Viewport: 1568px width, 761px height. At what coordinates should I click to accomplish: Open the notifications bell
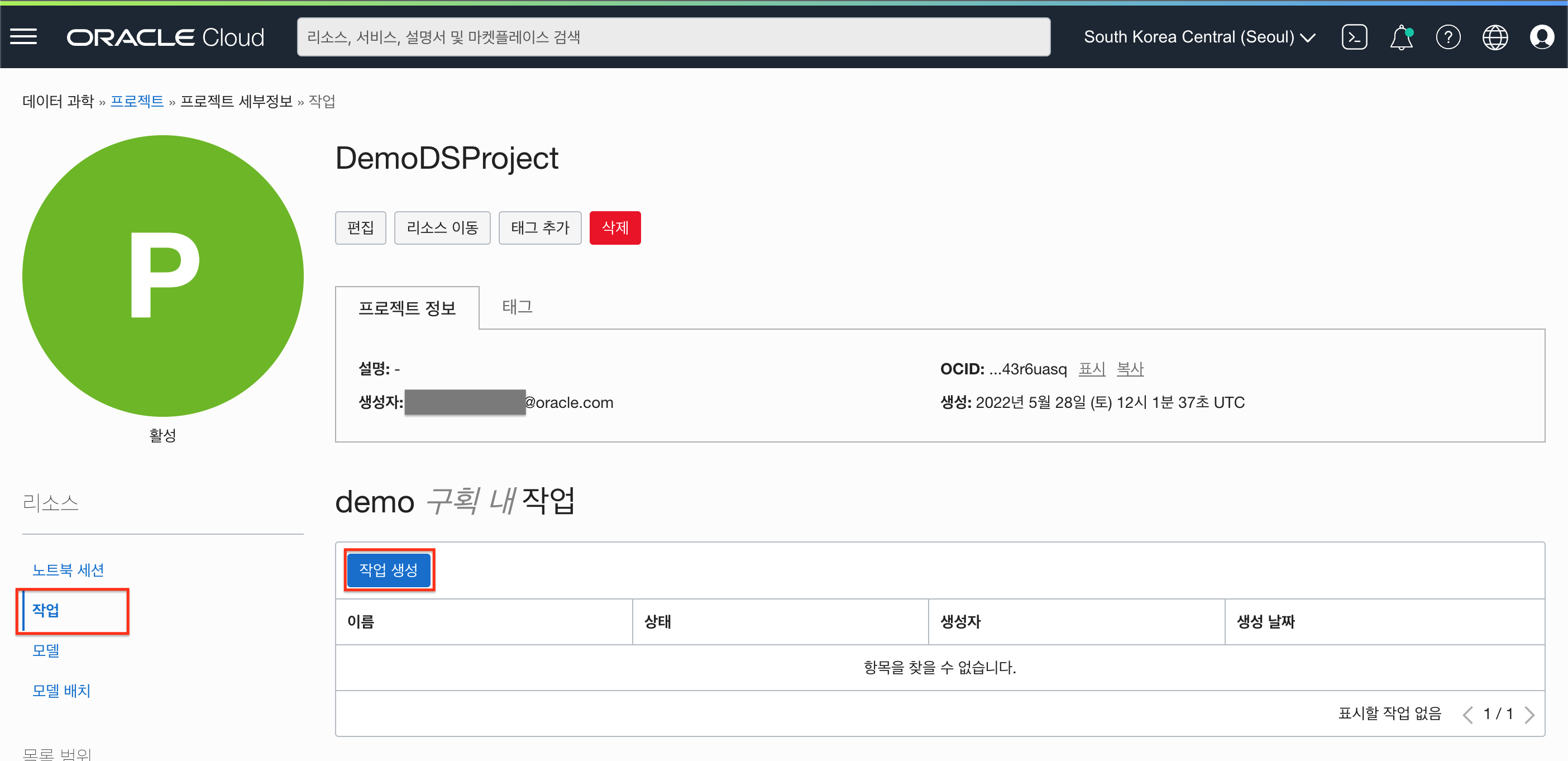tap(1401, 37)
